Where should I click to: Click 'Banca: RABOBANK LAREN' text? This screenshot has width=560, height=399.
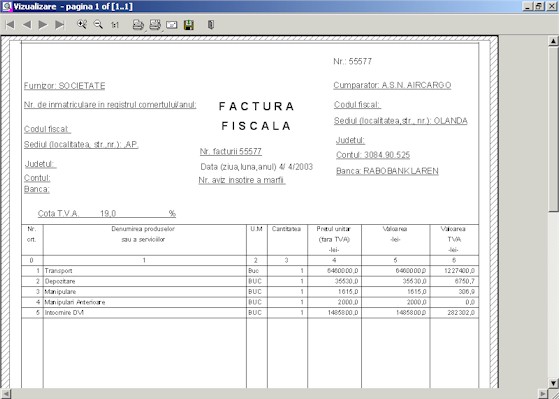pos(387,171)
